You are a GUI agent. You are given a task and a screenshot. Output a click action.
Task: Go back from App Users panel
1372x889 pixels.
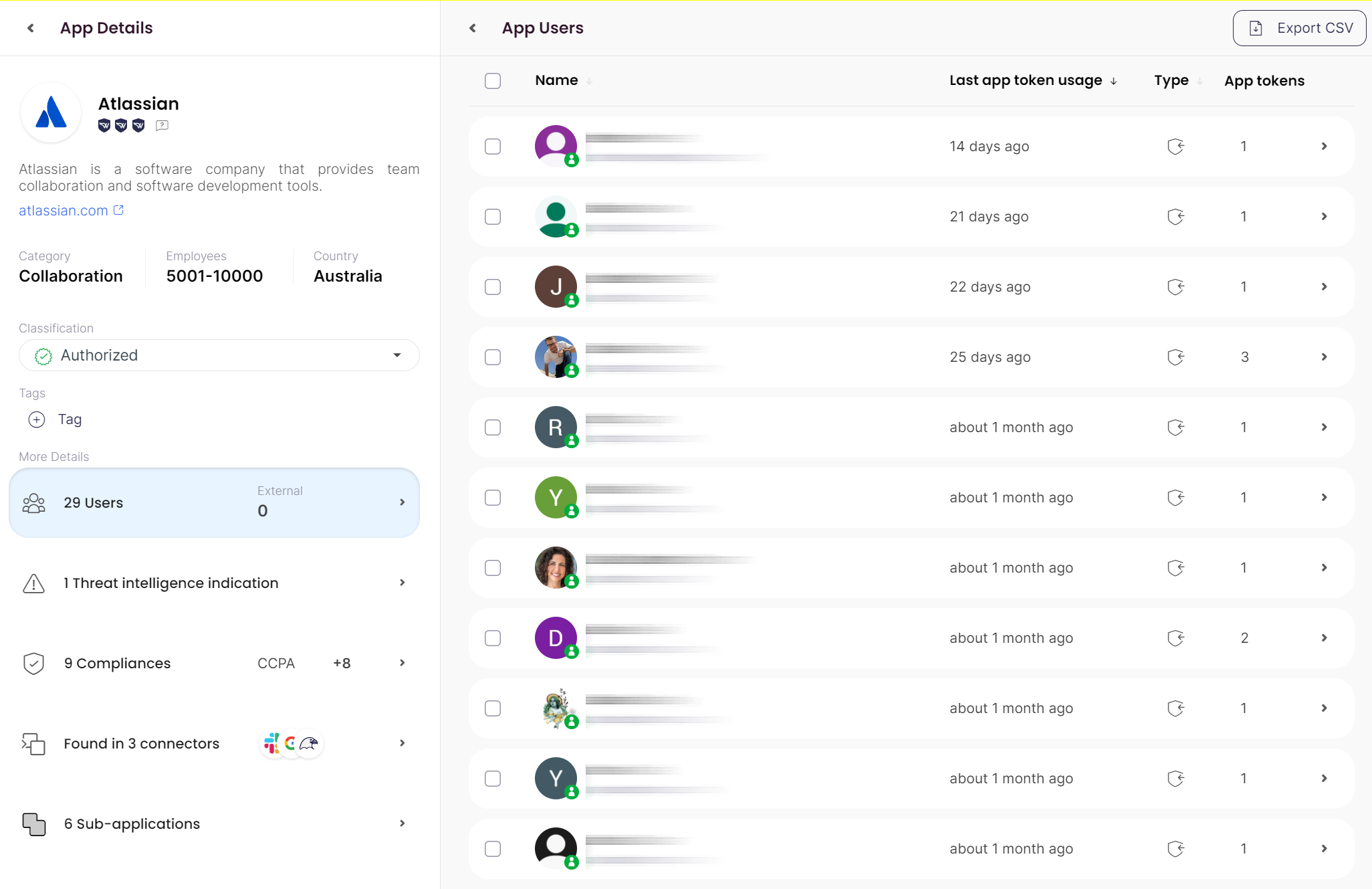[x=473, y=28]
